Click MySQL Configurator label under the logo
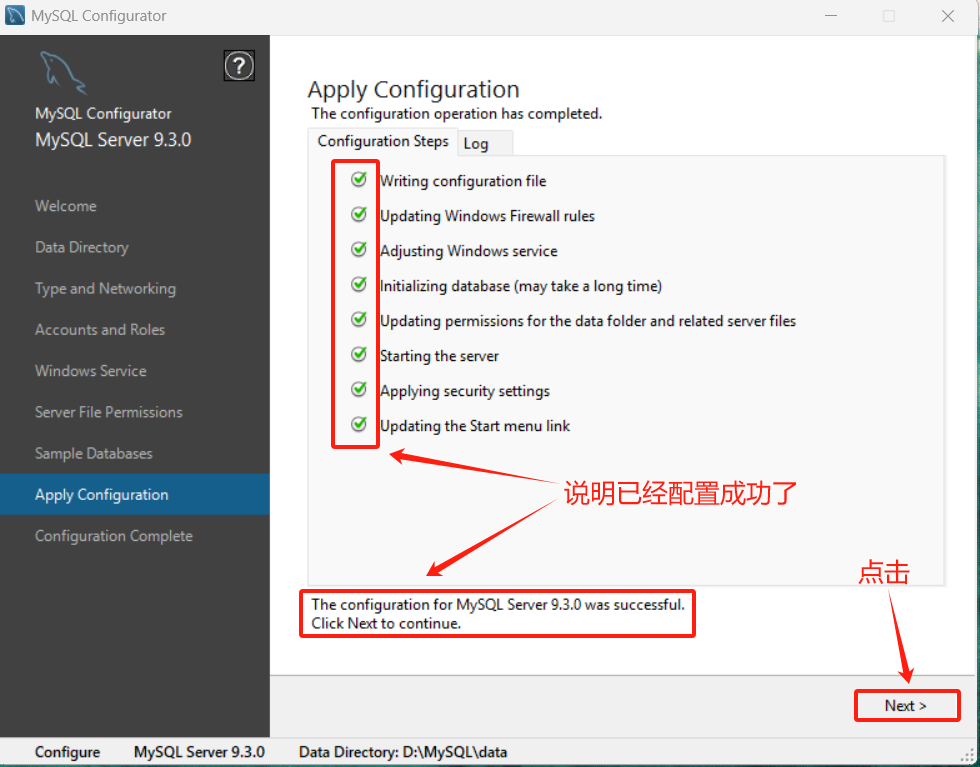Screen dimensions: 980x767 [103, 114]
